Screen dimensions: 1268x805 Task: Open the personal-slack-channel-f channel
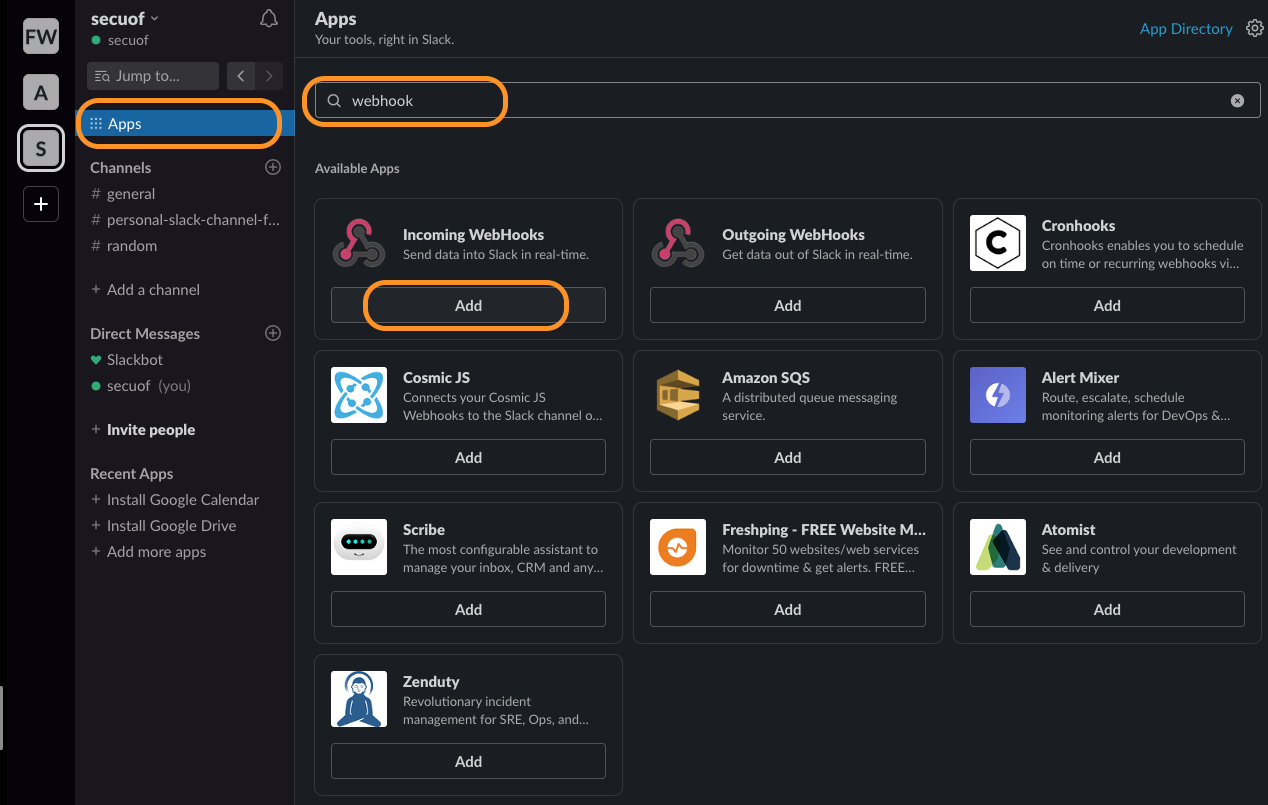(x=185, y=220)
